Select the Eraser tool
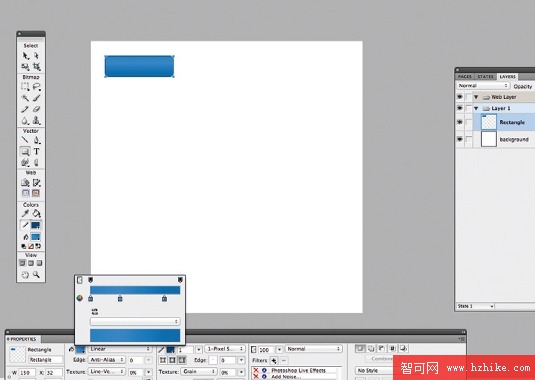Viewport: 535px width, 380px height. (37, 109)
